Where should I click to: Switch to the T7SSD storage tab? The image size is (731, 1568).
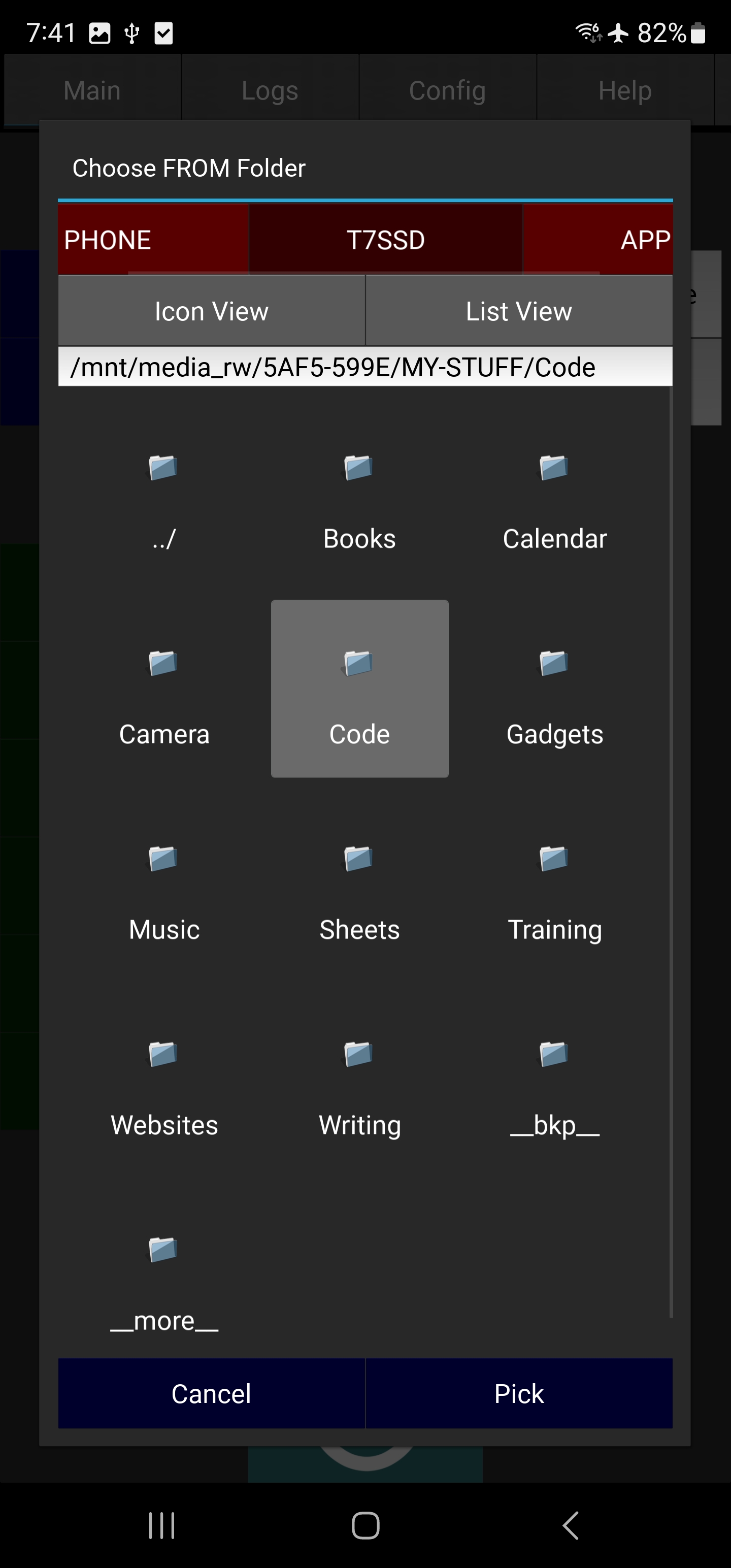(385, 239)
